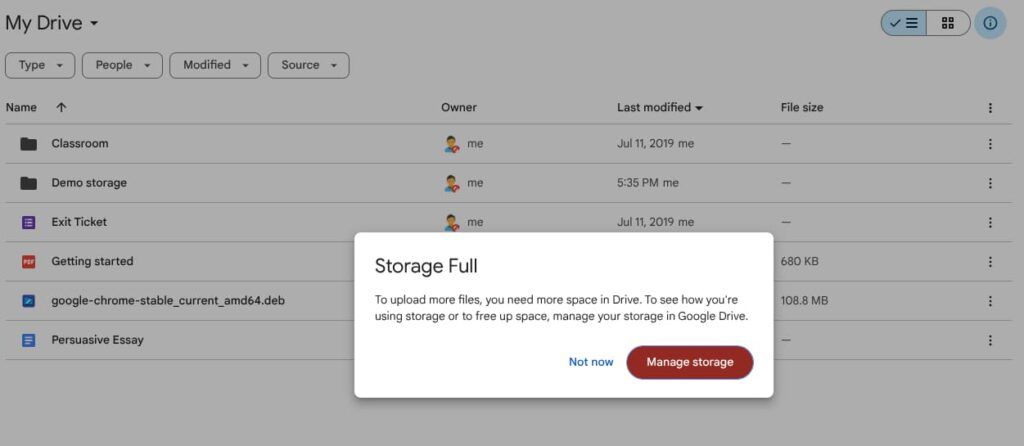The width and height of the screenshot is (1024, 446).
Task: Open more actions for Demo storage row
Action: pos(990,183)
